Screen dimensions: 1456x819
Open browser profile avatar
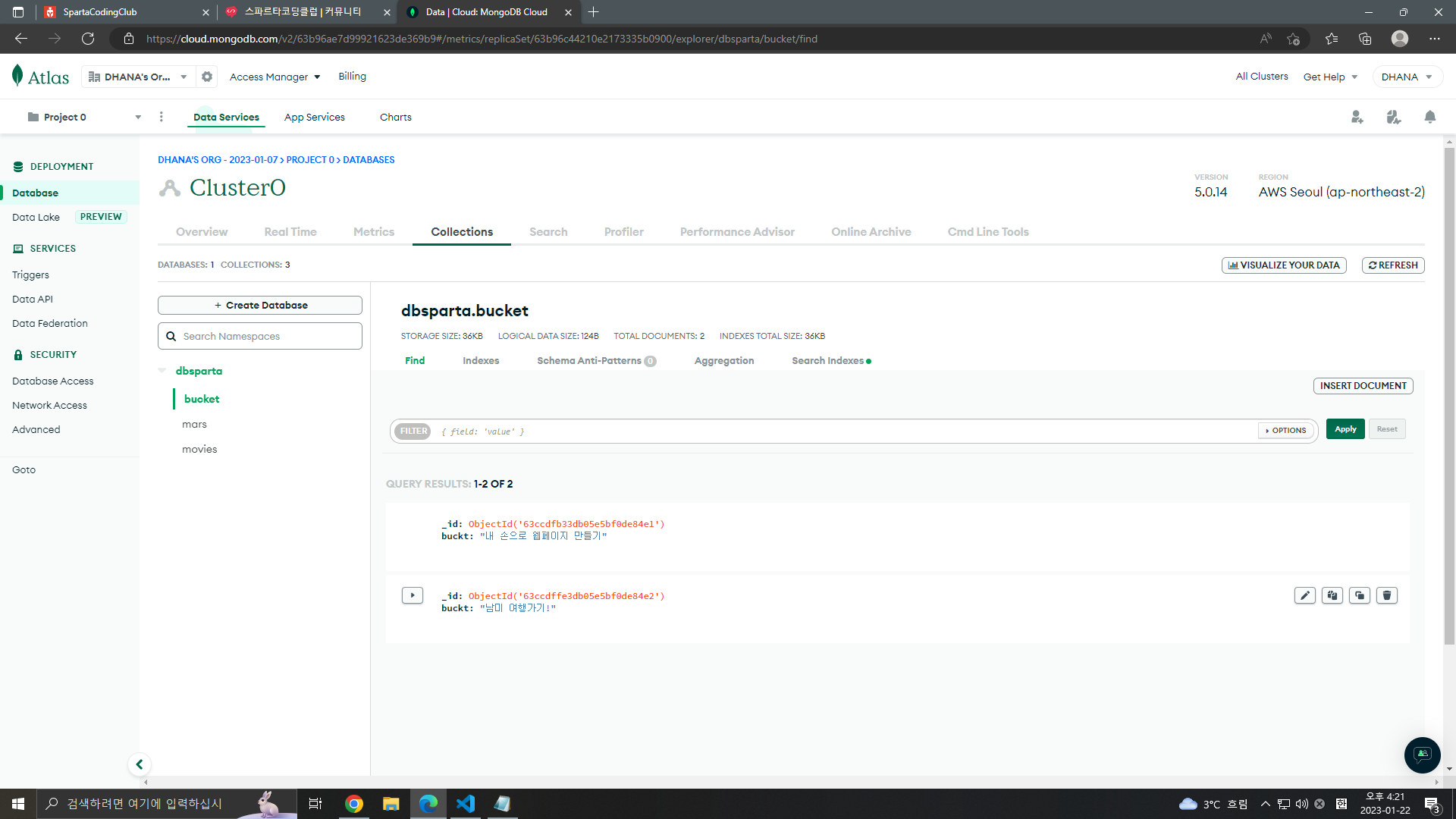1400,39
